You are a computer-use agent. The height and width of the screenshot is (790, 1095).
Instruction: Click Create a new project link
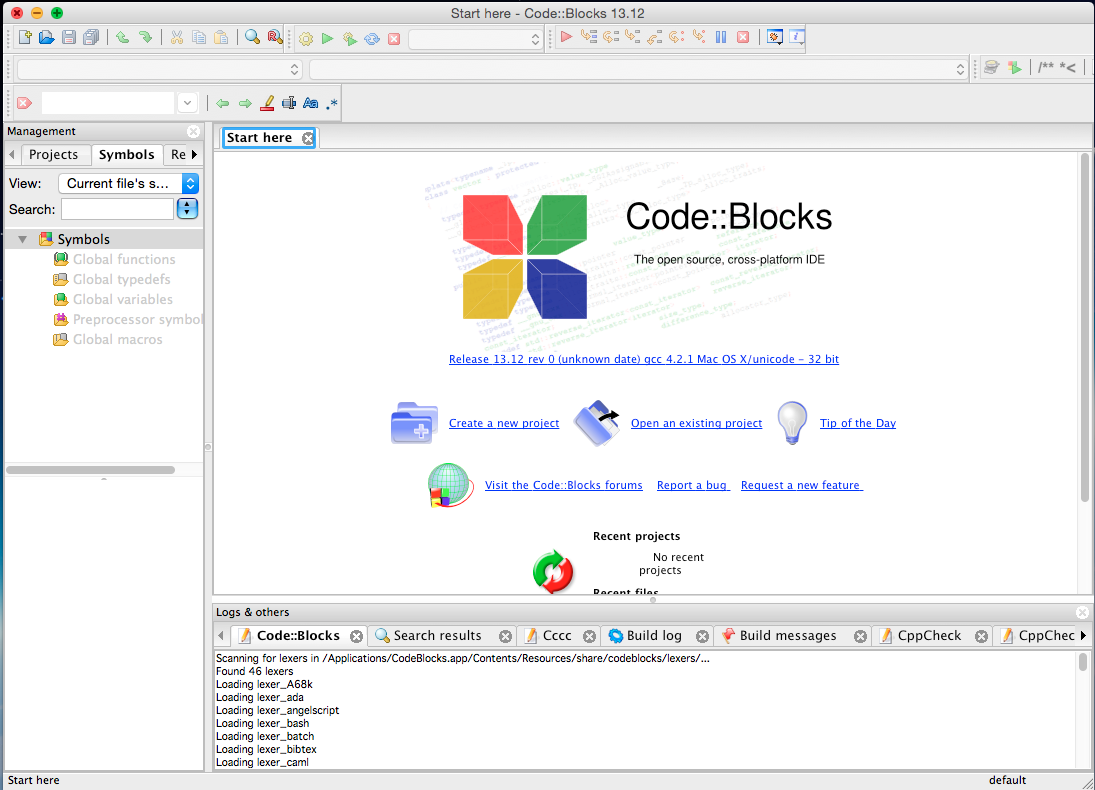coord(504,423)
